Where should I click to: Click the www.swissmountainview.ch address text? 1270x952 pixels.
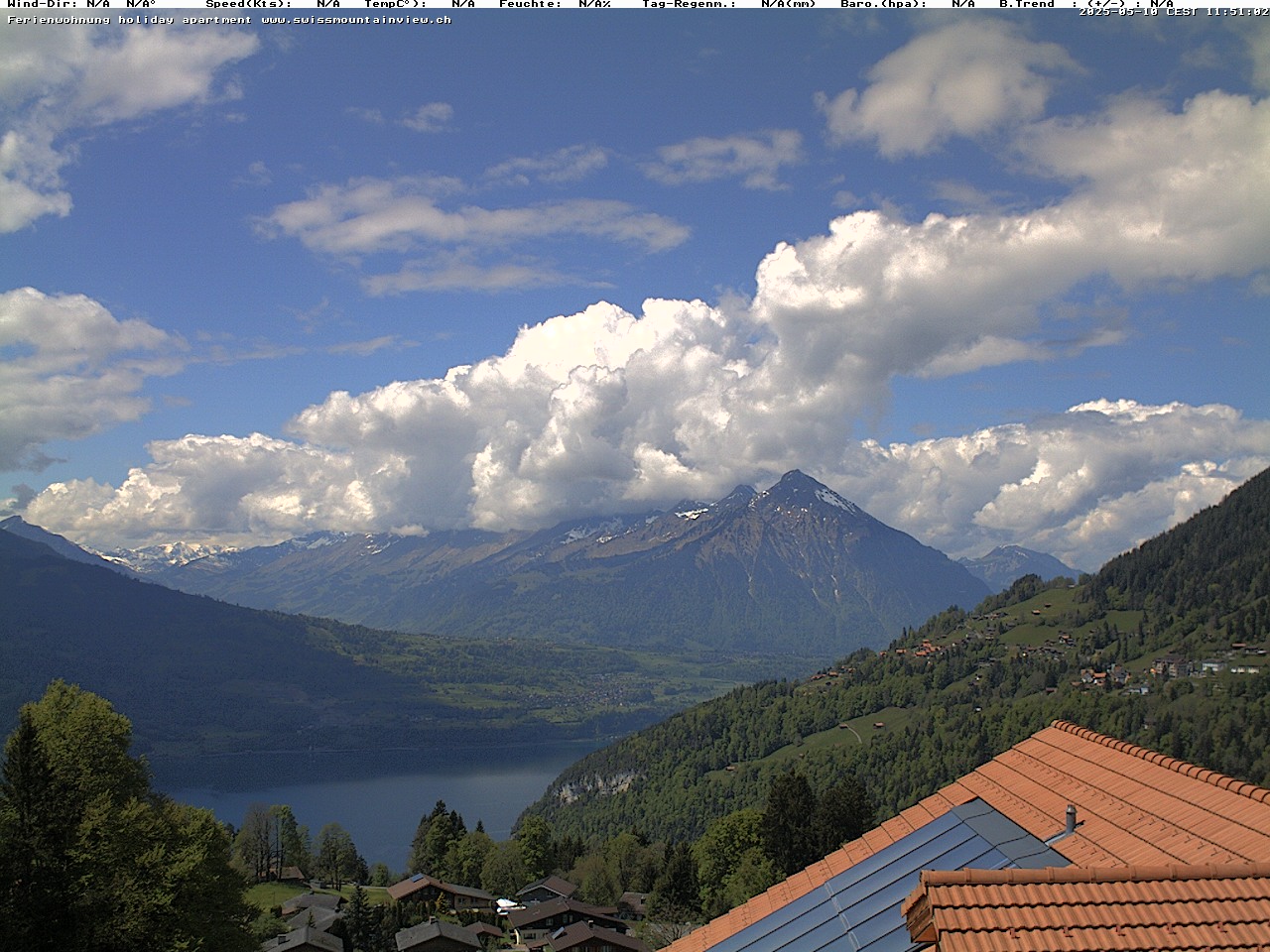pos(355,19)
